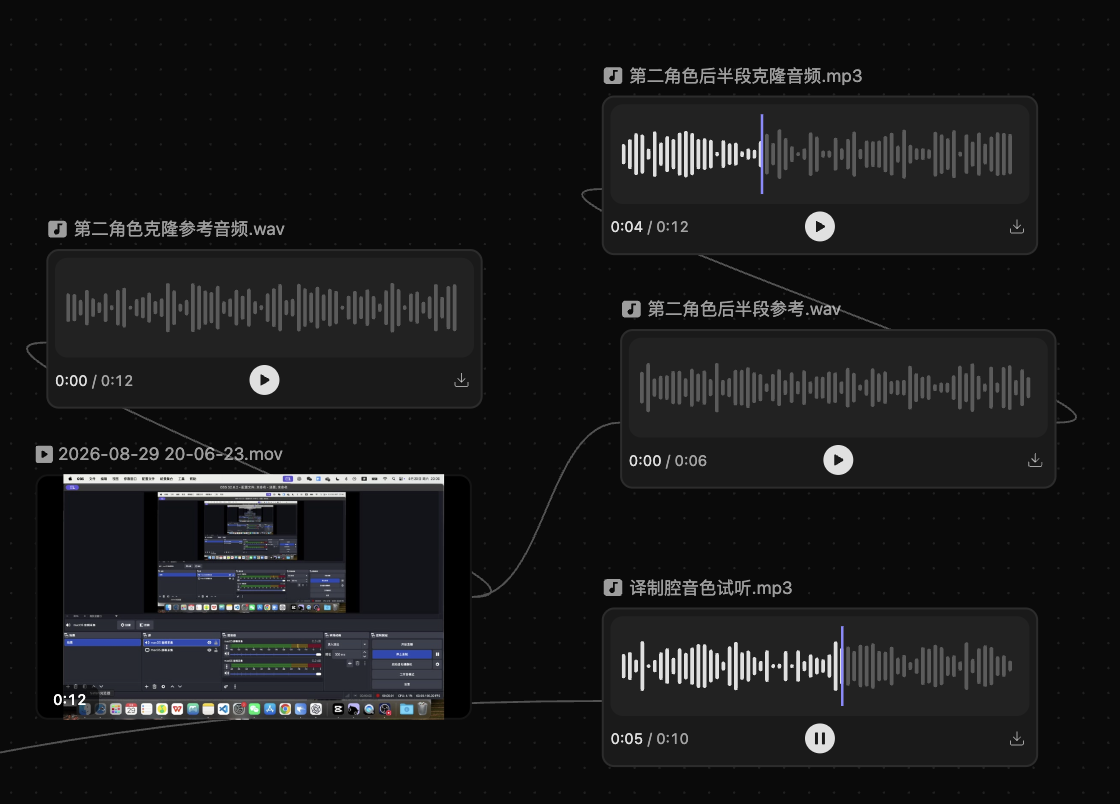Download 第二角色后半段参考.wav file
The width and height of the screenshot is (1120, 804).
pyautogui.click(x=1035, y=460)
